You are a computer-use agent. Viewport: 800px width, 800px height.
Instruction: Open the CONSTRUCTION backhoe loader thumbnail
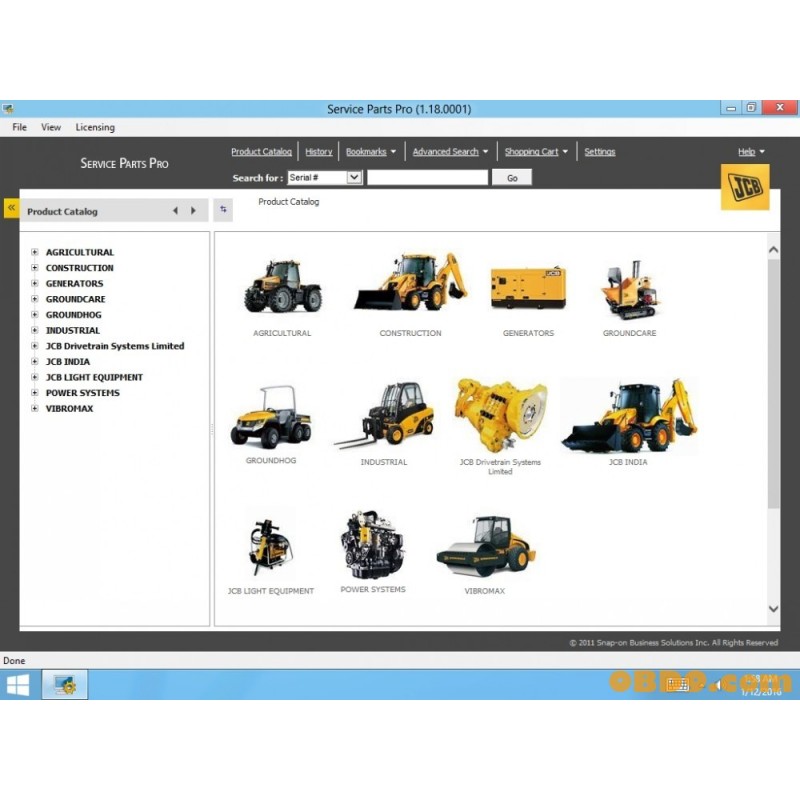411,282
